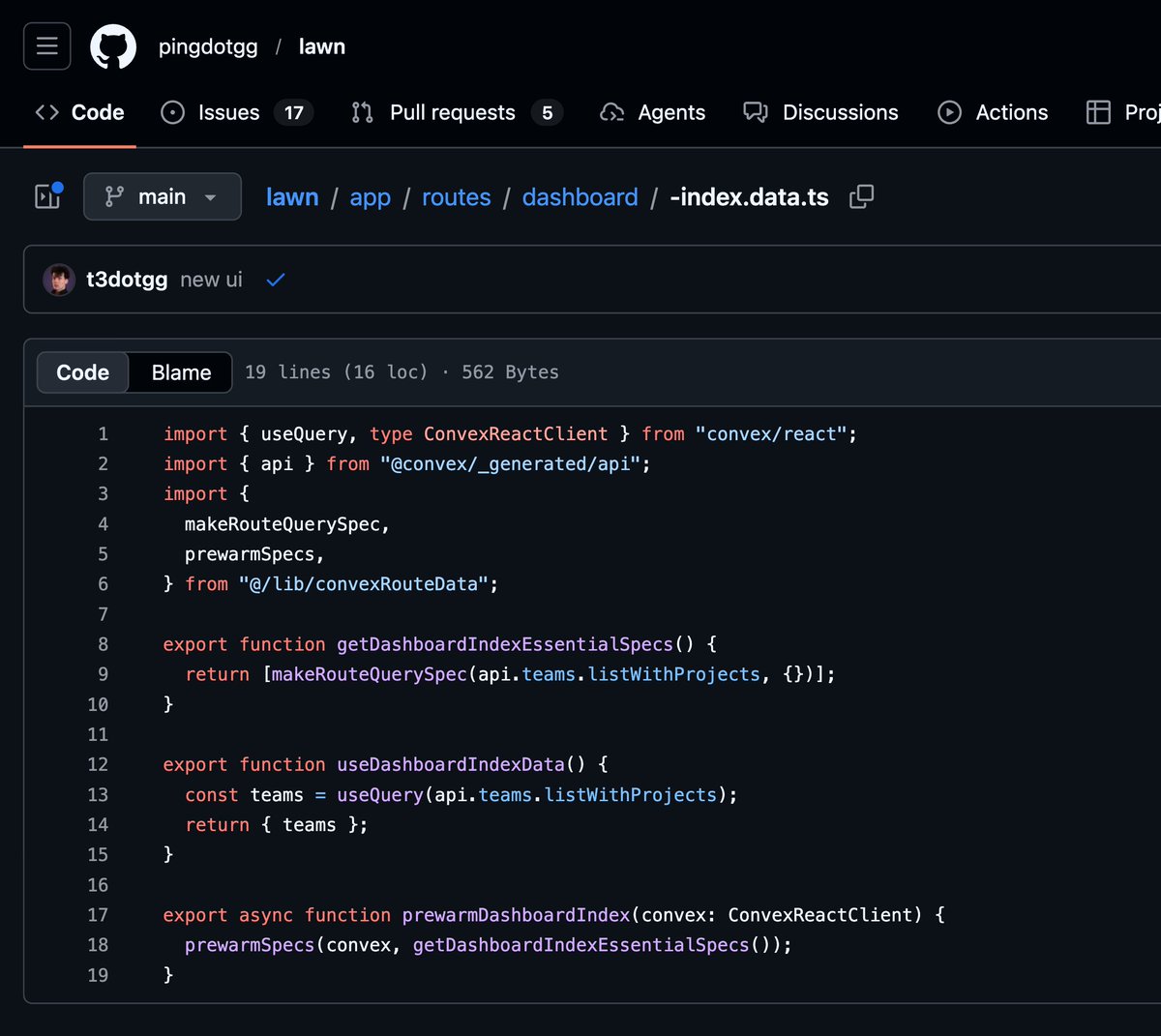Open the Agents tab
Viewport: 1161px width, 1036px height.
click(653, 112)
